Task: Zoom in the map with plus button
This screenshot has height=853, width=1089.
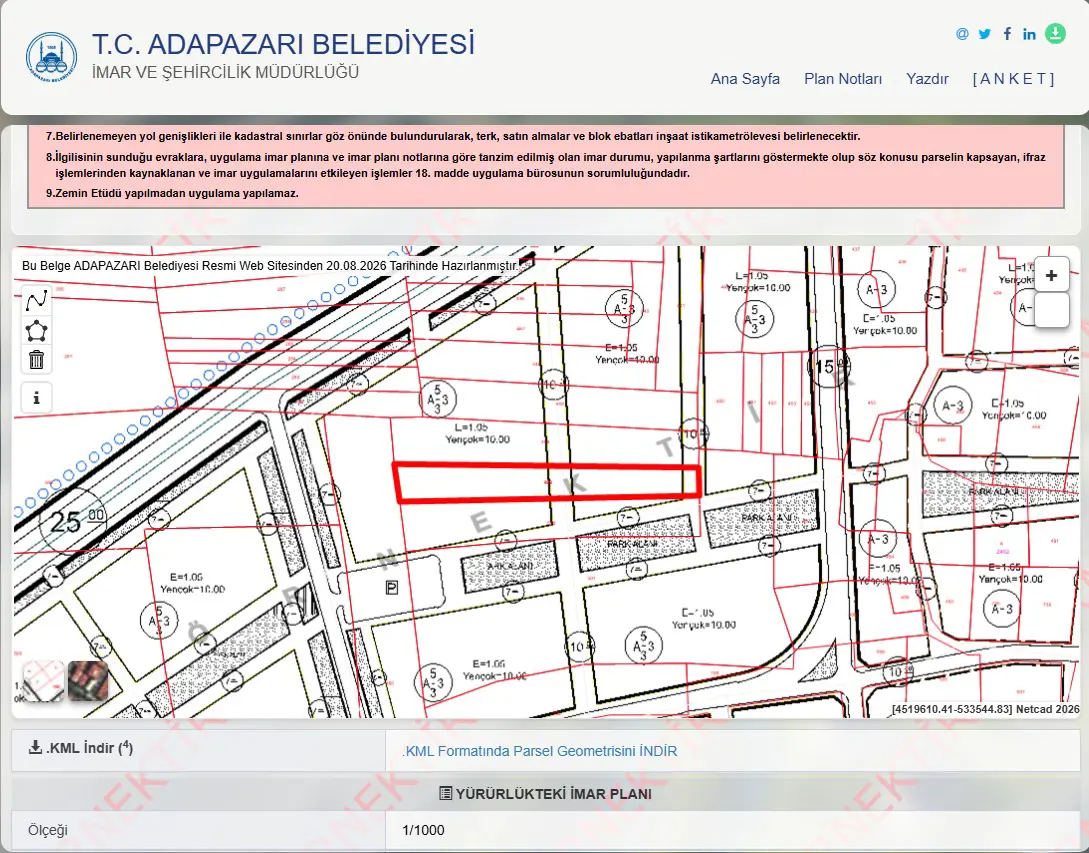Action: coord(1051,275)
